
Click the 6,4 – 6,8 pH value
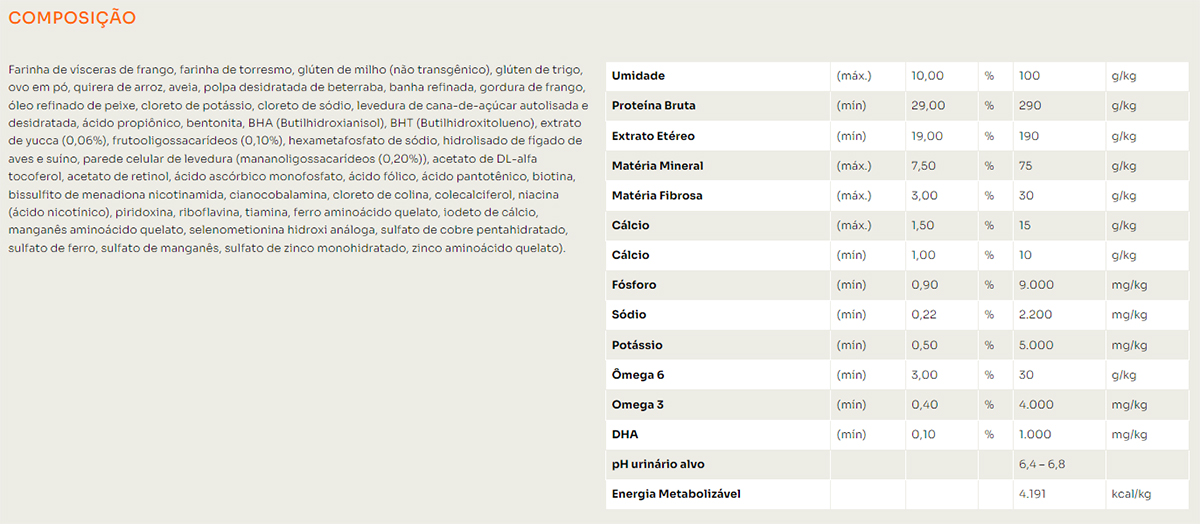pos(1042,464)
